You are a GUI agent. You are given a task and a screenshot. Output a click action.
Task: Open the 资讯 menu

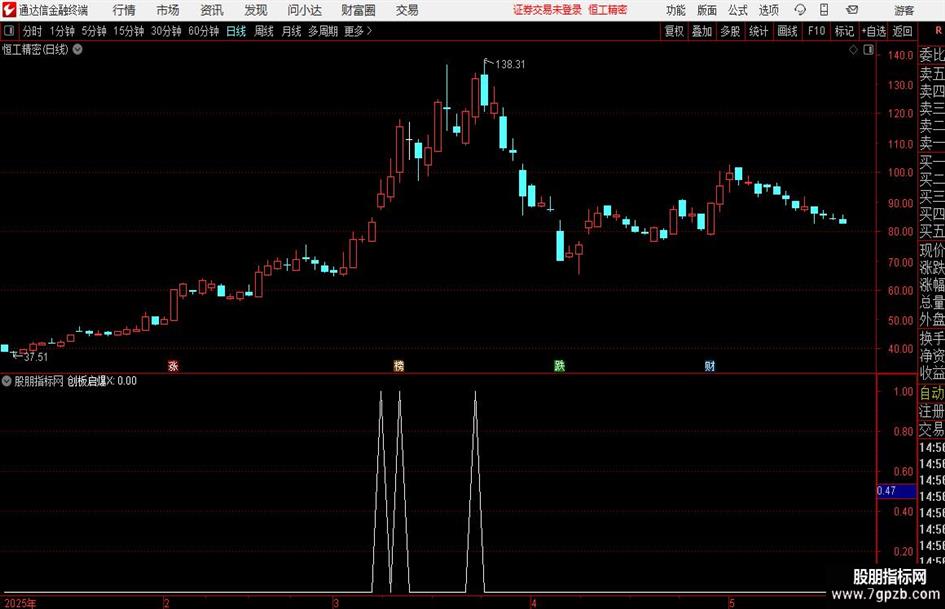coord(212,10)
